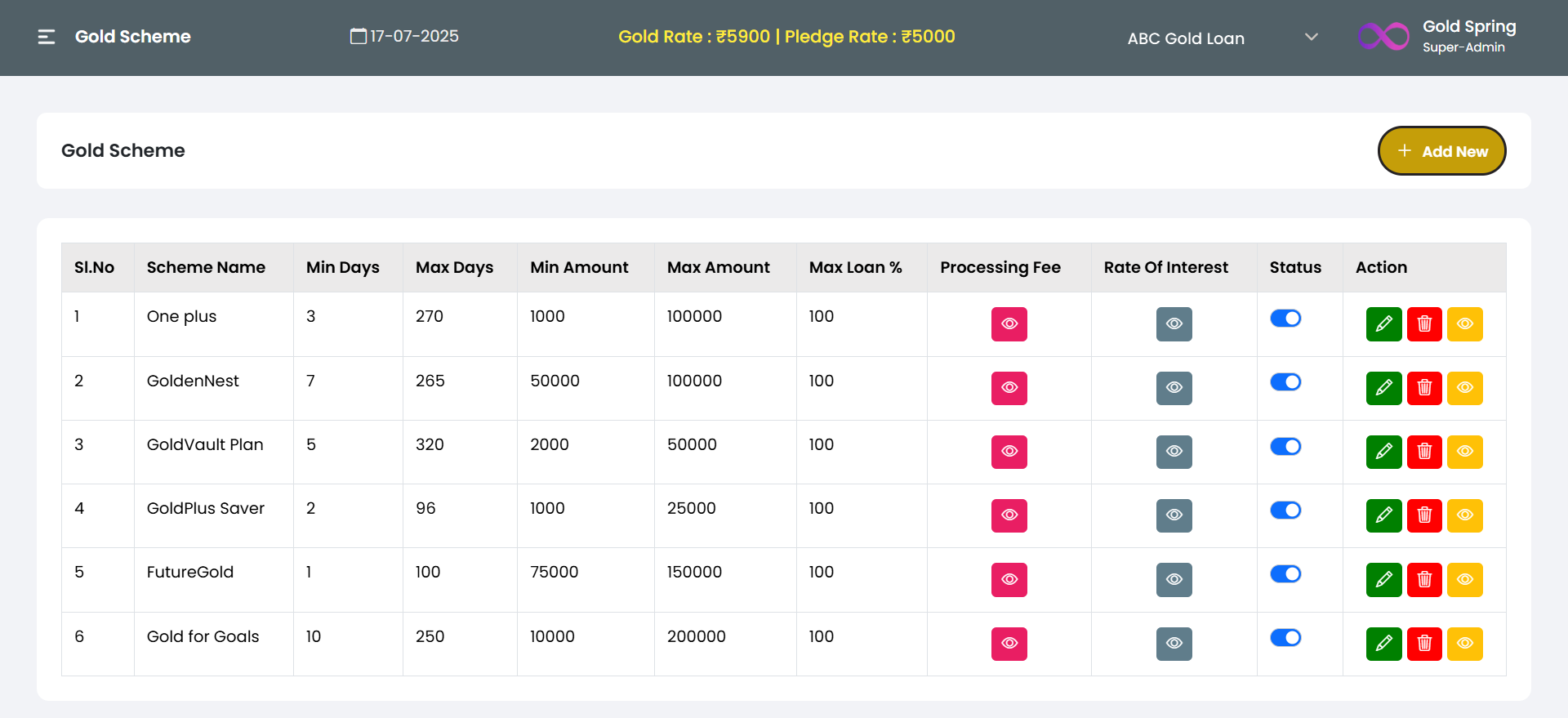Toggle status switch for GoldenNest
This screenshot has height=718, width=1568.
pyautogui.click(x=1285, y=381)
